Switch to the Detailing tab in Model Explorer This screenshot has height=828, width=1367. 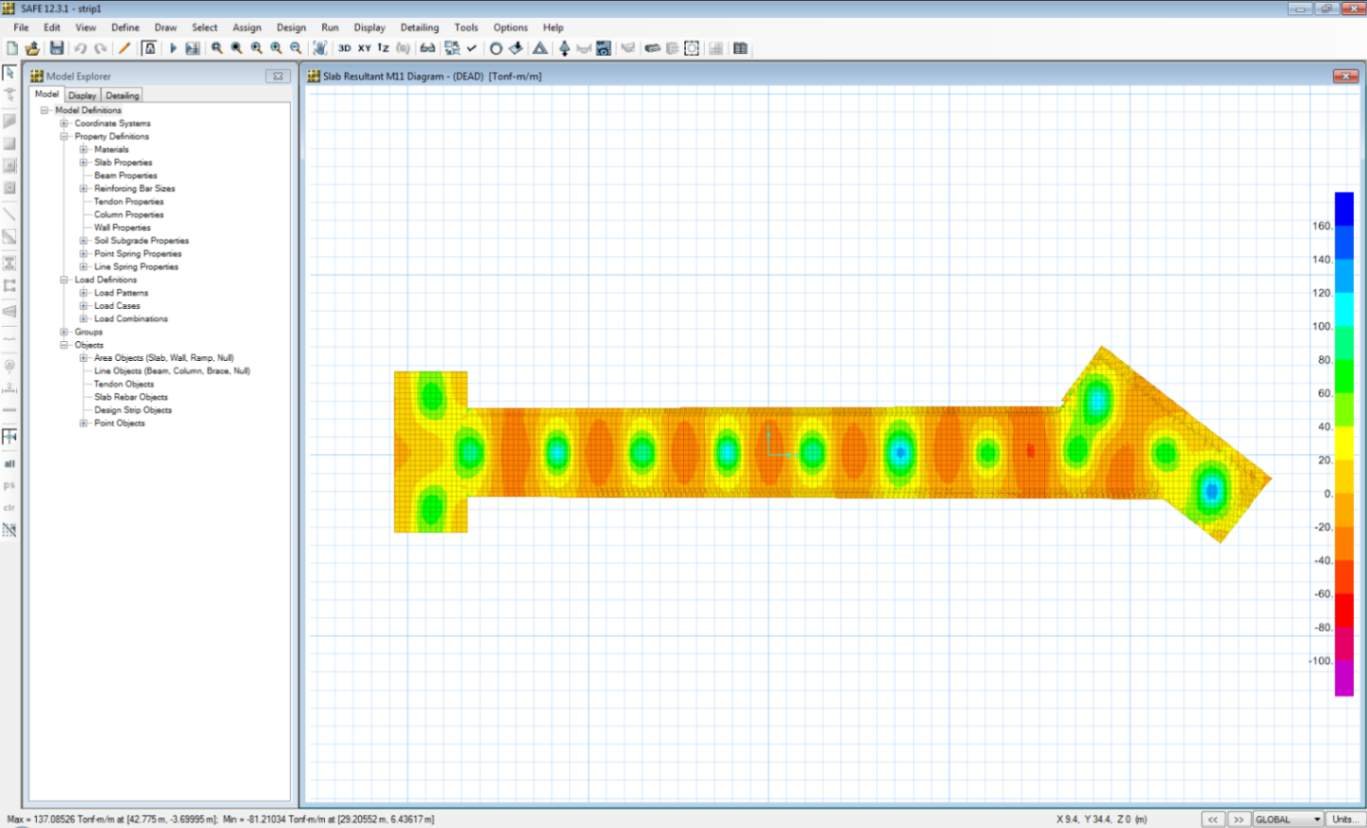click(x=122, y=95)
